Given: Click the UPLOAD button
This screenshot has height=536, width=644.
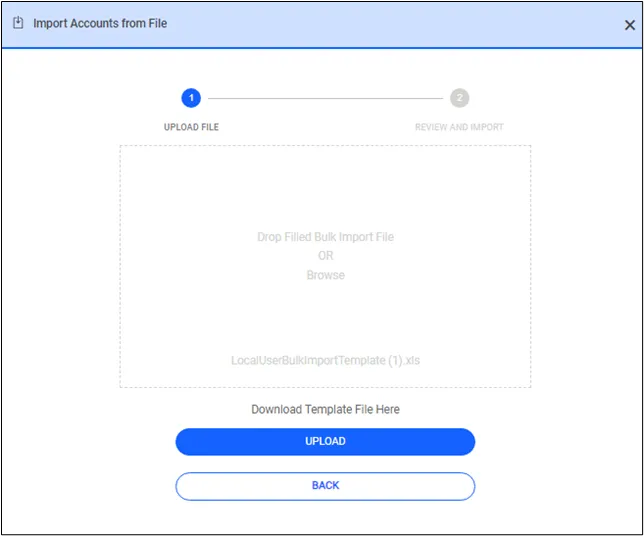Looking at the screenshot, I should point(325,442).
